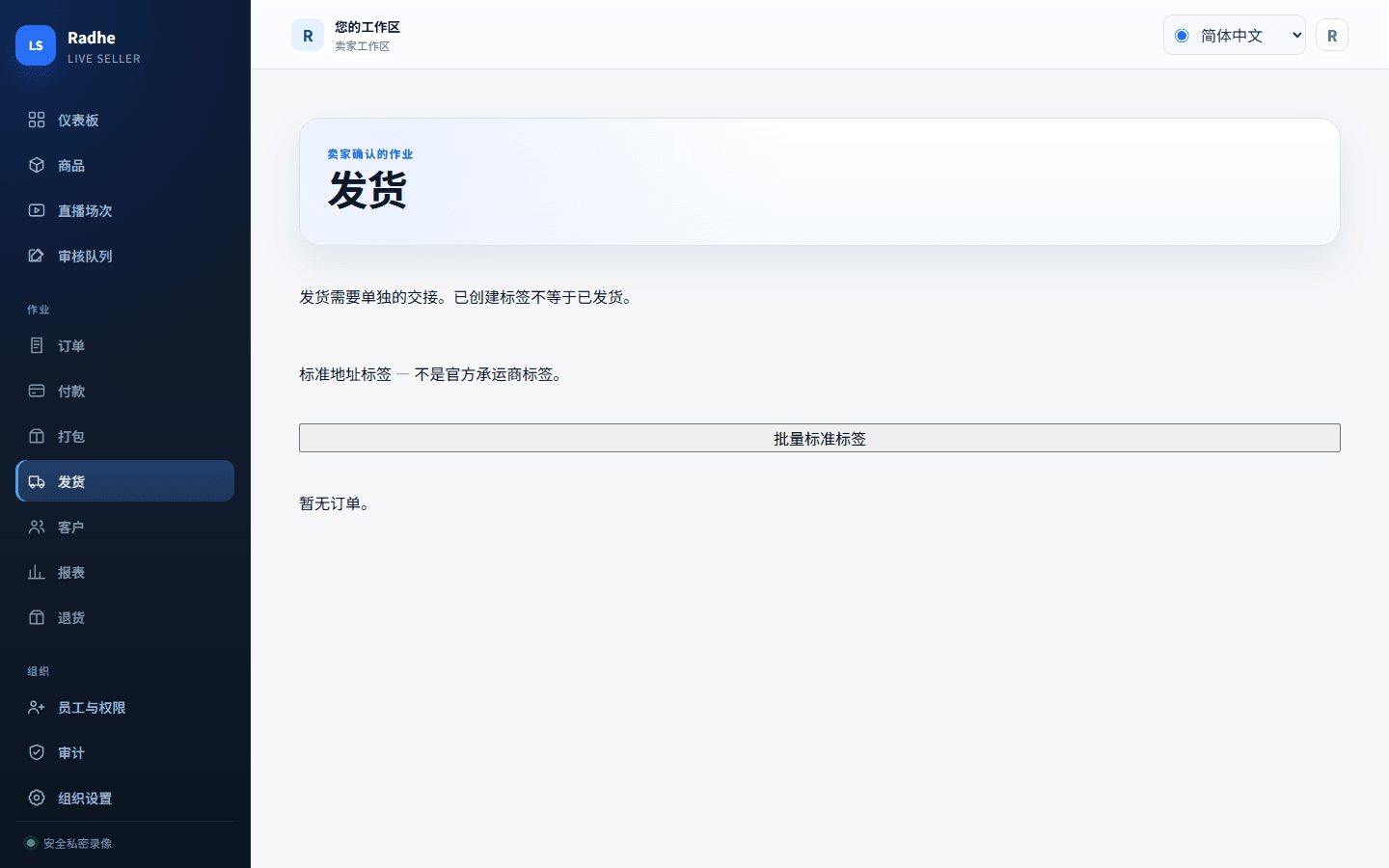Click the 发货 page heading

click(368, 189)
